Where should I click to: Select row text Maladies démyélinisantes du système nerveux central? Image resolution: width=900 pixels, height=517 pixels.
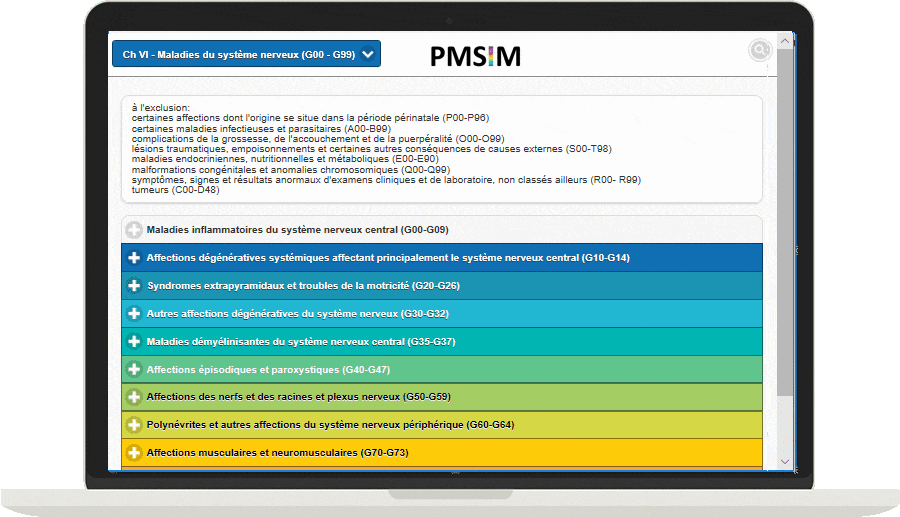tap(276, 342)
